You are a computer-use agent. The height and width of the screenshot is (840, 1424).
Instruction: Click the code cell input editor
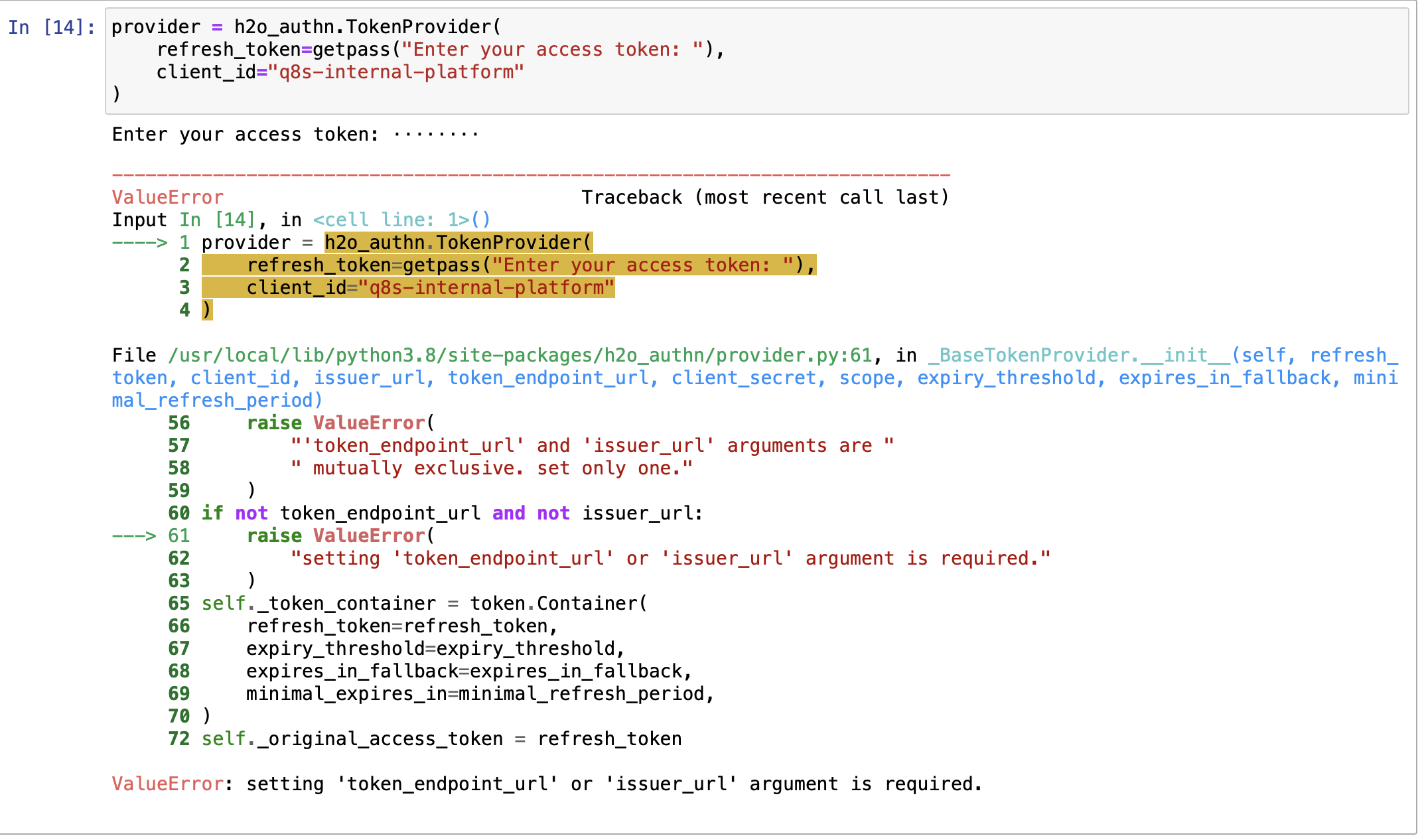pyautogui.click(x=756, y=61)
